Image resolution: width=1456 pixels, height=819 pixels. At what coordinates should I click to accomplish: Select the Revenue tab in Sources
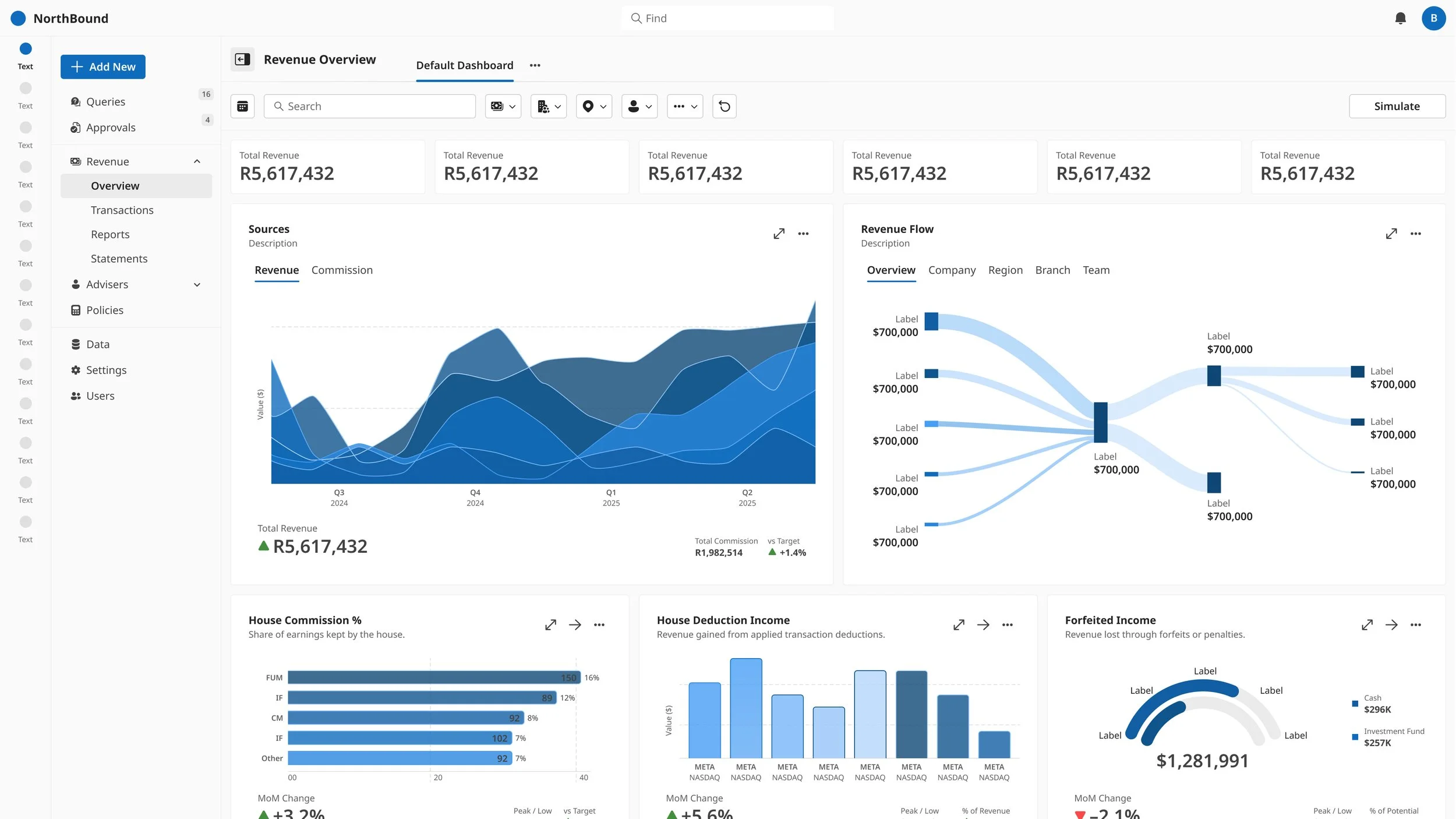tap(277, 270)
